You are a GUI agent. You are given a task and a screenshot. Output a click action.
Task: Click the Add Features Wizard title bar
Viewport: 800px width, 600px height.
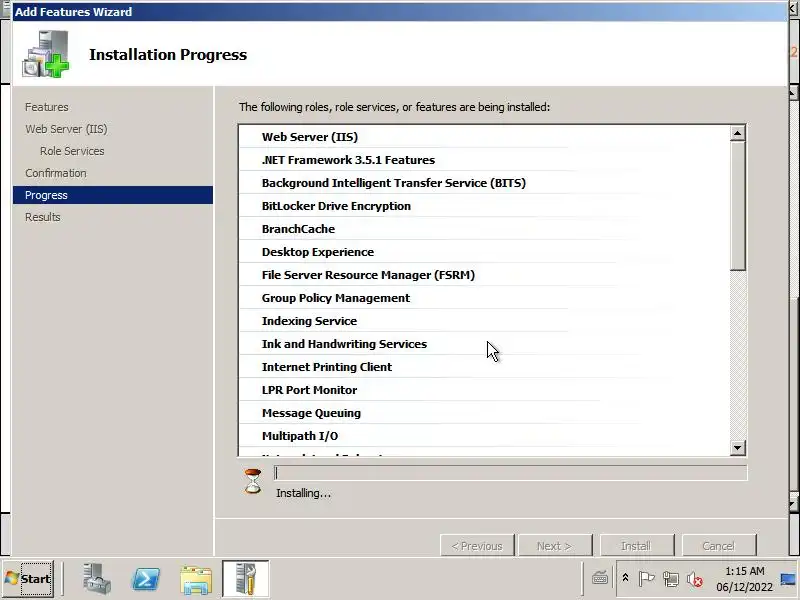click(400, 12)
